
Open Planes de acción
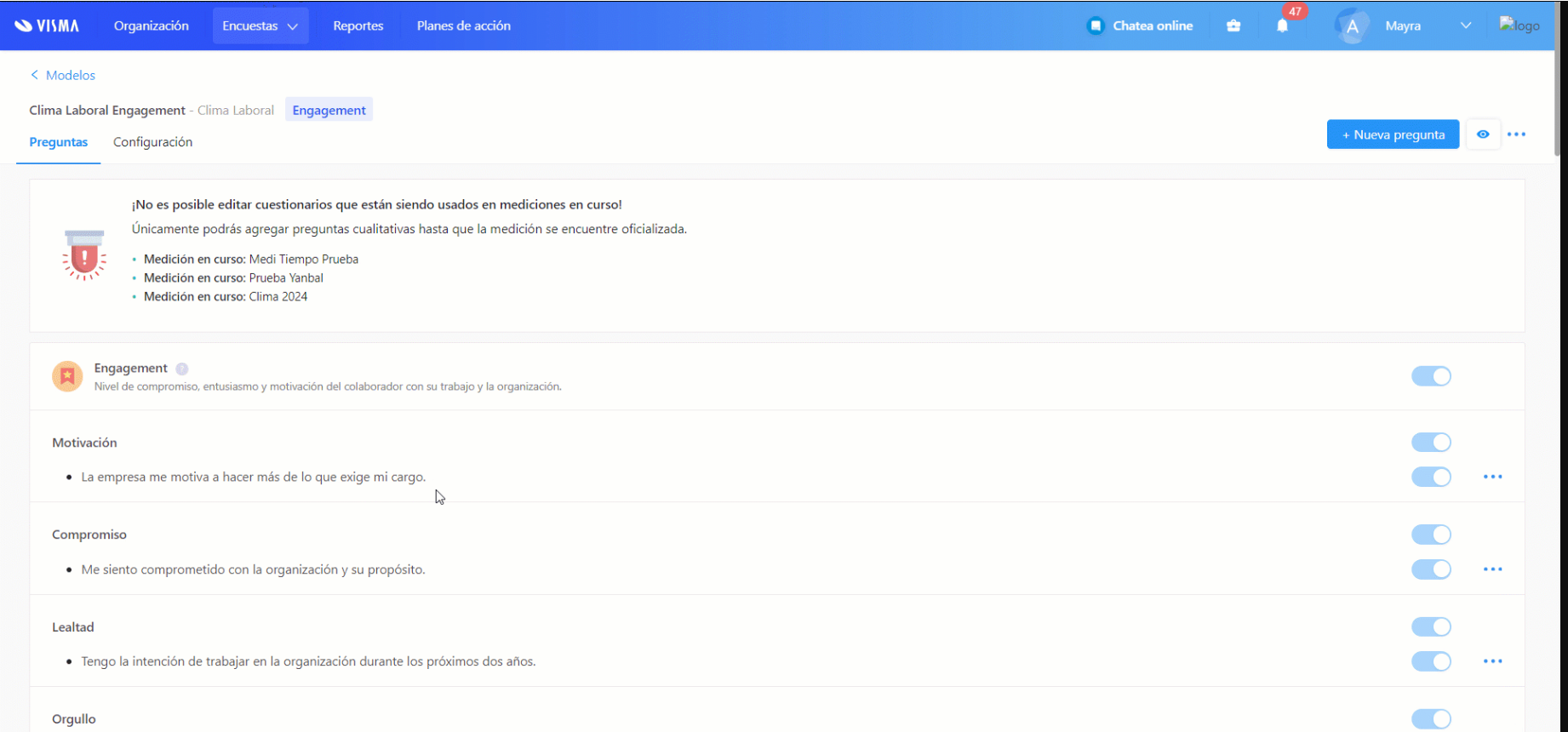(x=464, y=26)
